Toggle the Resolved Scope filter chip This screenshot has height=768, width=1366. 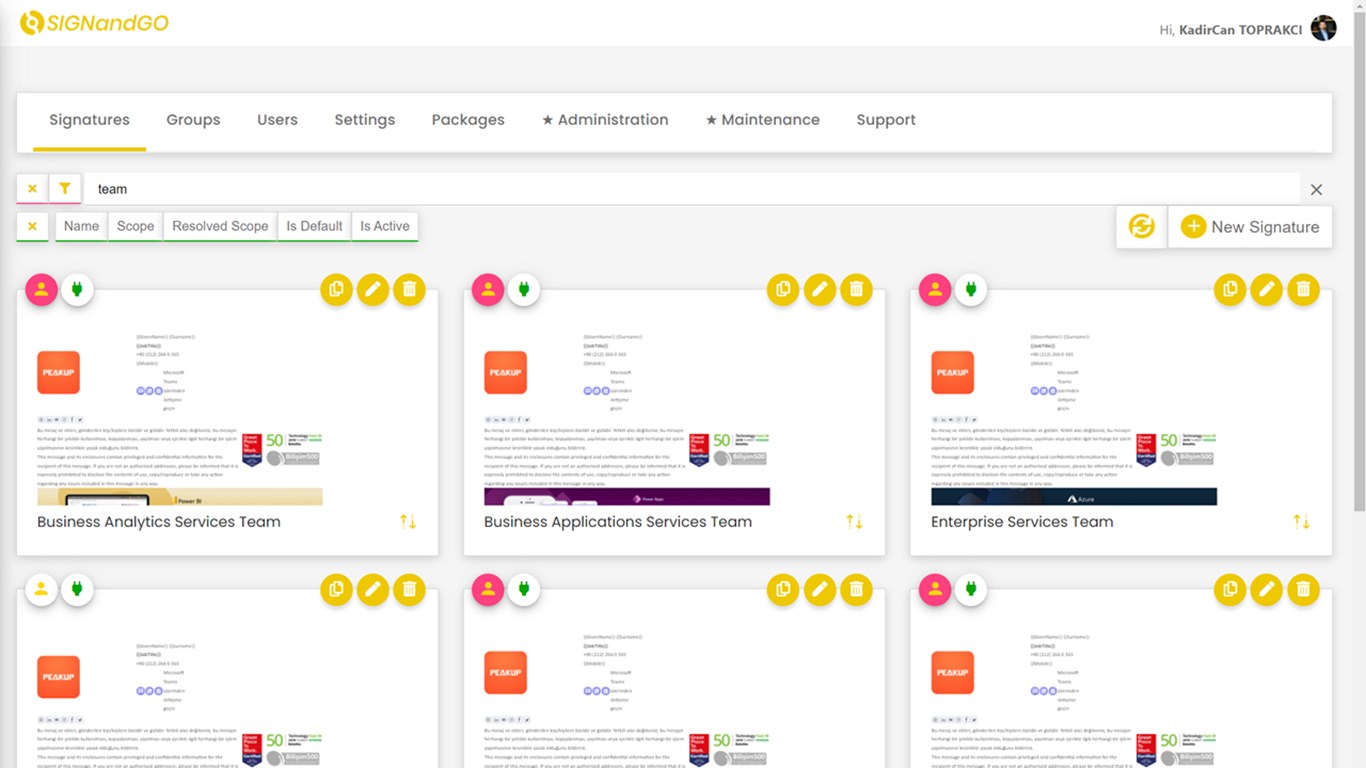(x=220, y=226)
